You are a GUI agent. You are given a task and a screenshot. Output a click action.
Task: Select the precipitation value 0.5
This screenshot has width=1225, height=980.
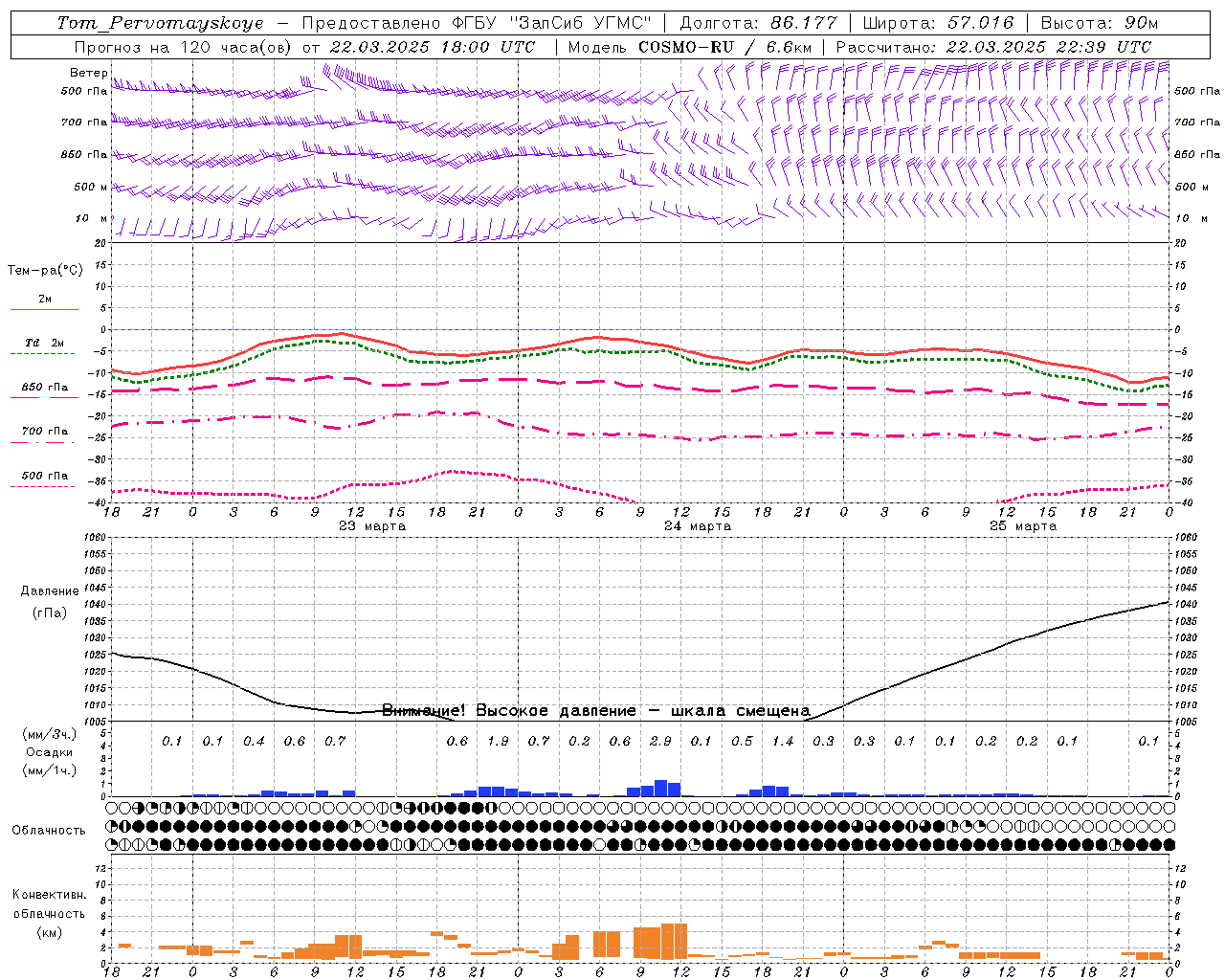point(742,742)
